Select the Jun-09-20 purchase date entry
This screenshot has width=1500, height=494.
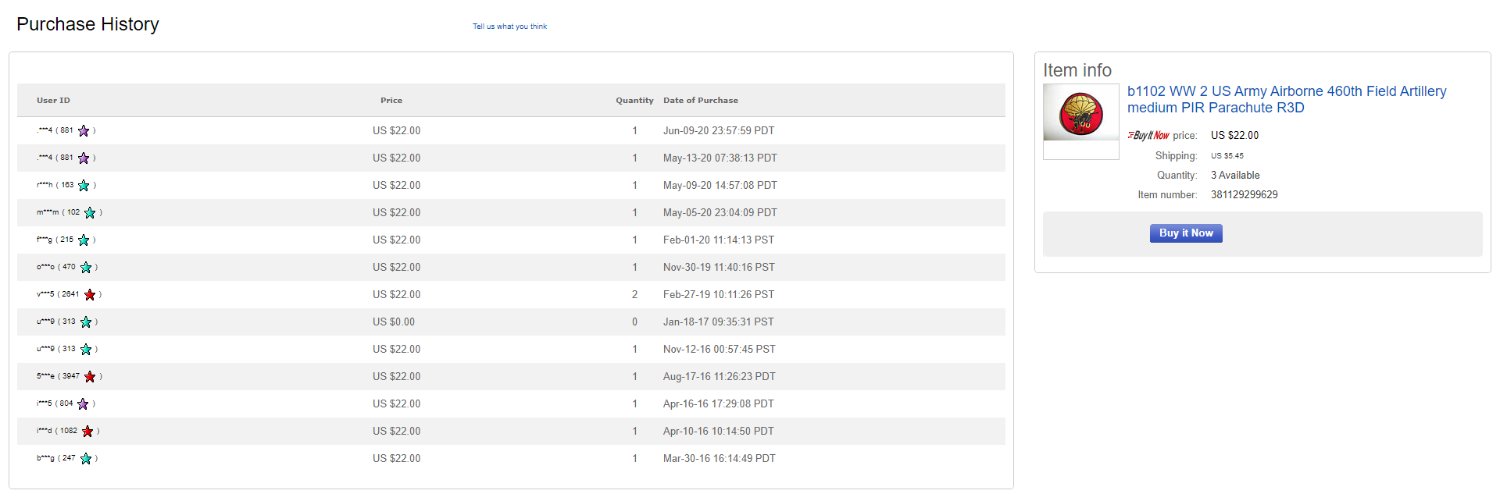click(719, 131)
